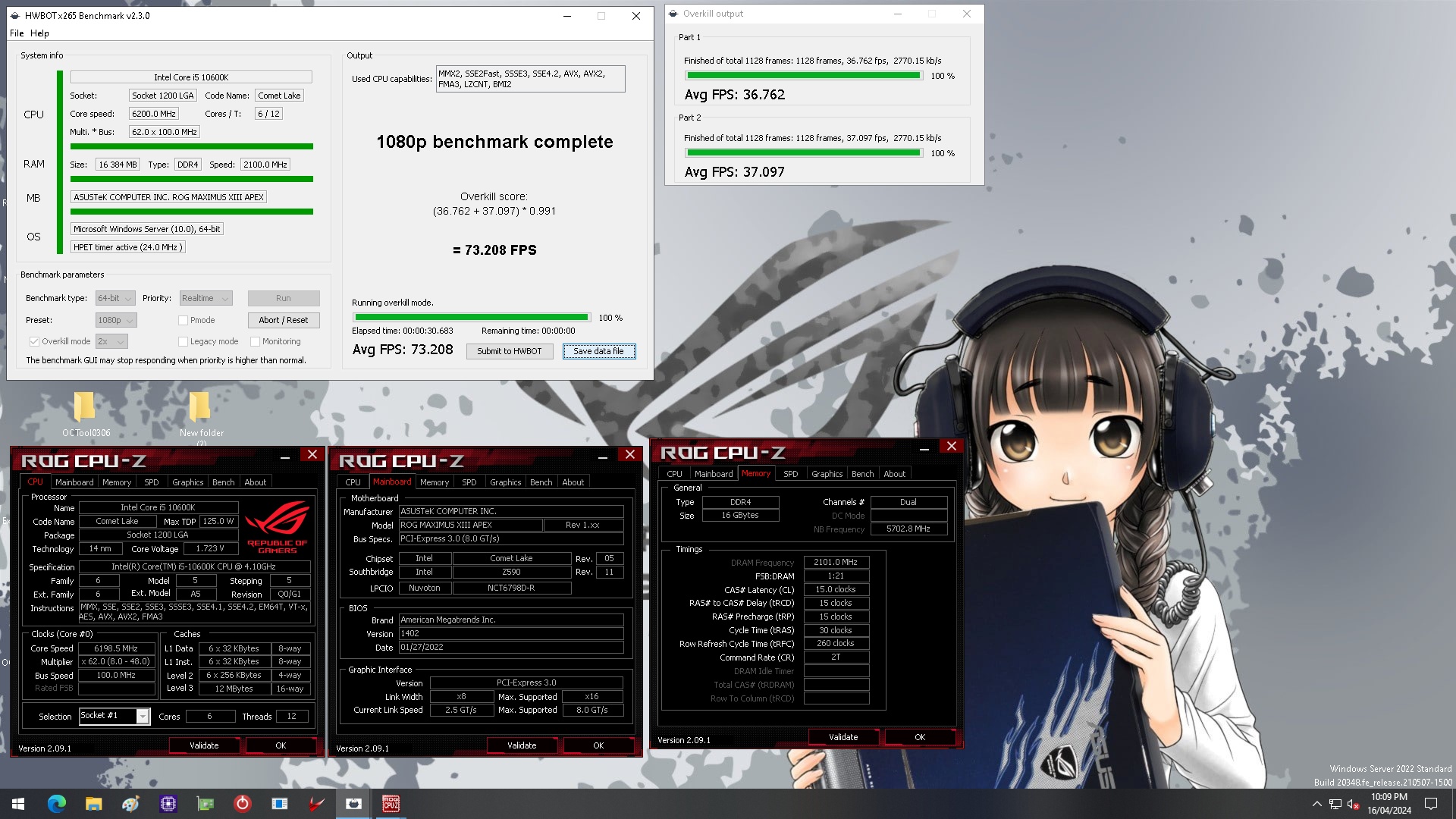Click the Core Voltage 1.723 V value
Image resolution: width=1456 pixels, height=819 pixels.
pos(210,549)
